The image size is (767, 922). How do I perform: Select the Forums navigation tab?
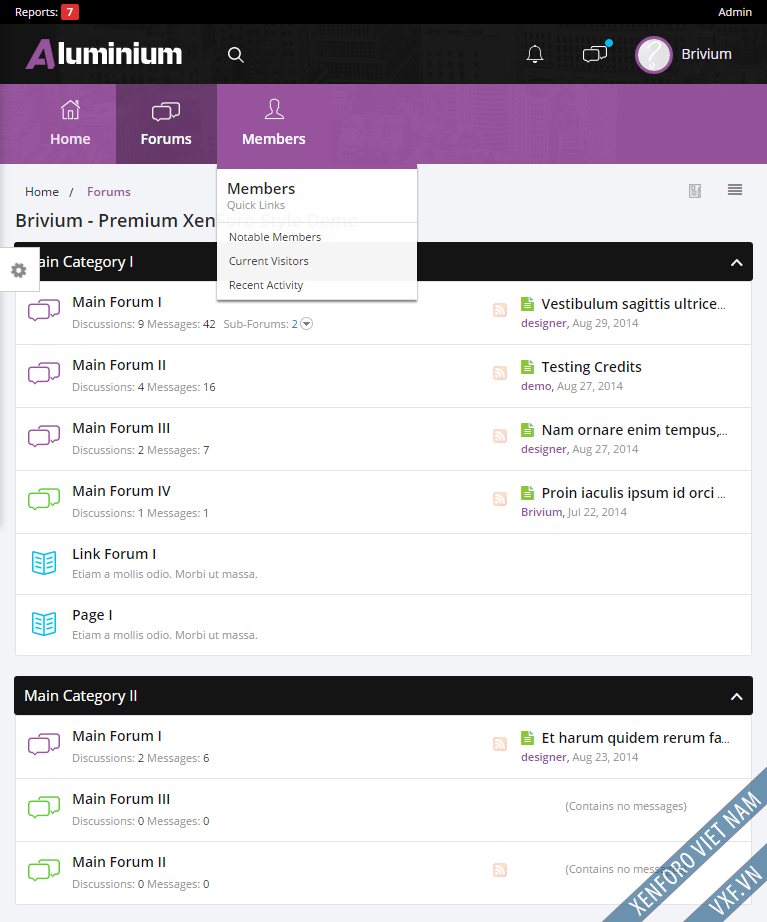coord(166,124)
